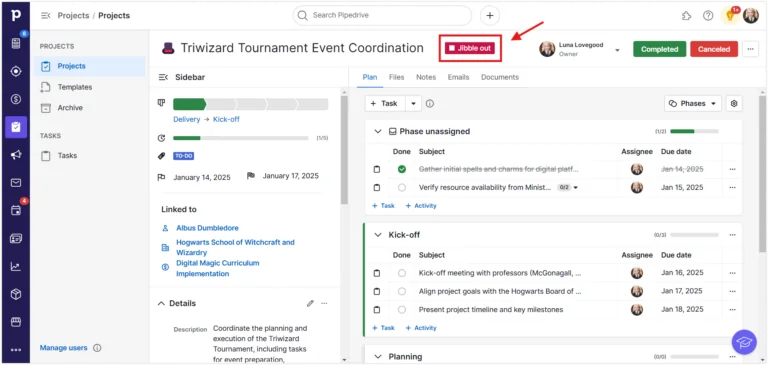Edit Details with the pencil icon
768x365 pixels.
(310, 303)
